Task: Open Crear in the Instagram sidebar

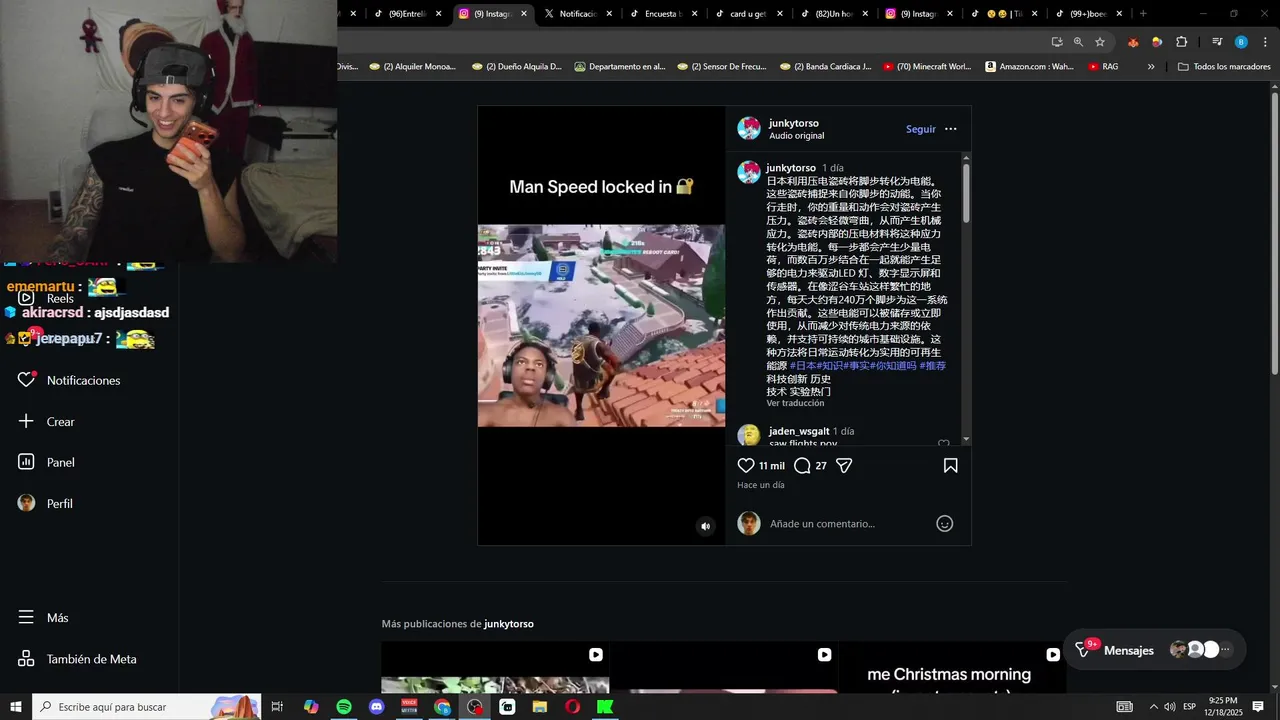Action: tap(46, 422)
